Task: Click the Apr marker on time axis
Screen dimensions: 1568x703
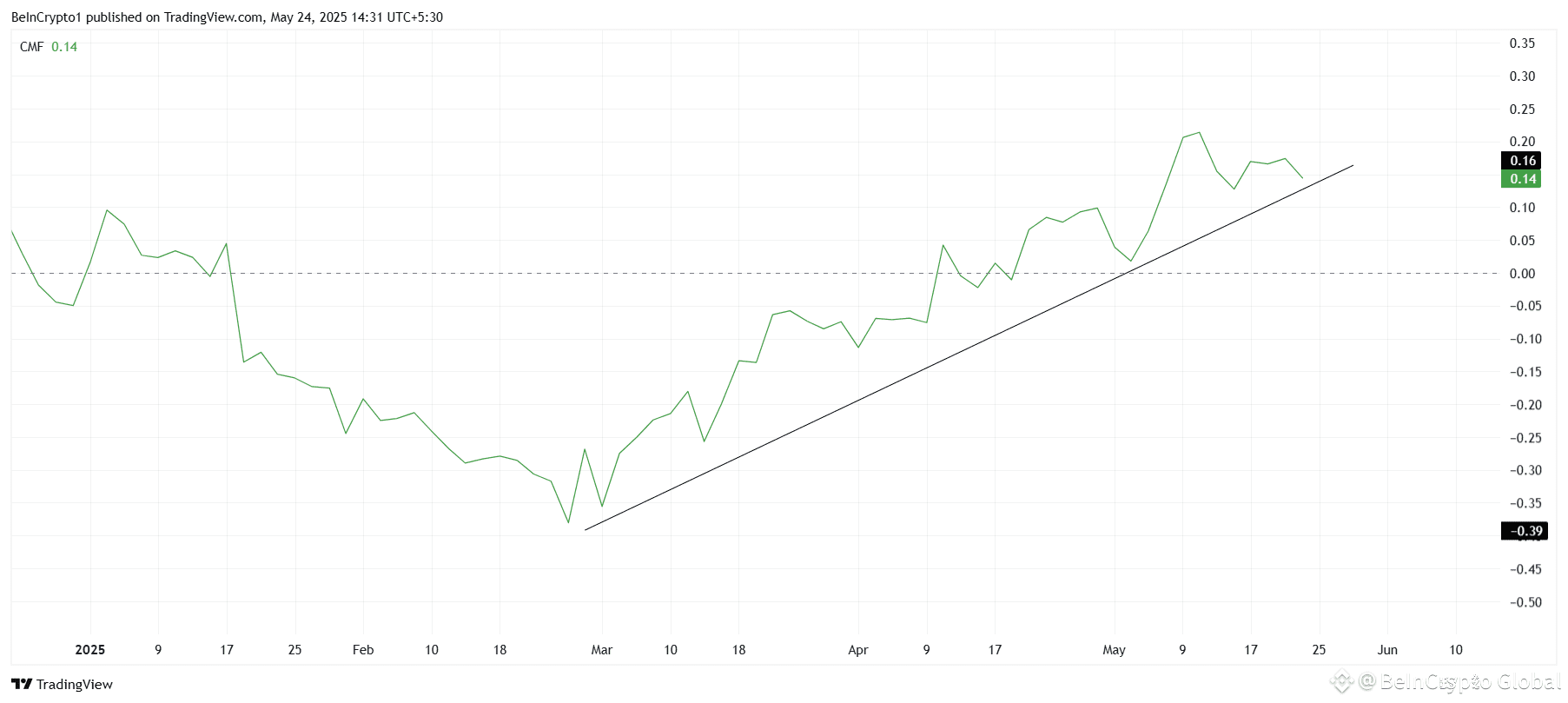Action: click(858, 650)
